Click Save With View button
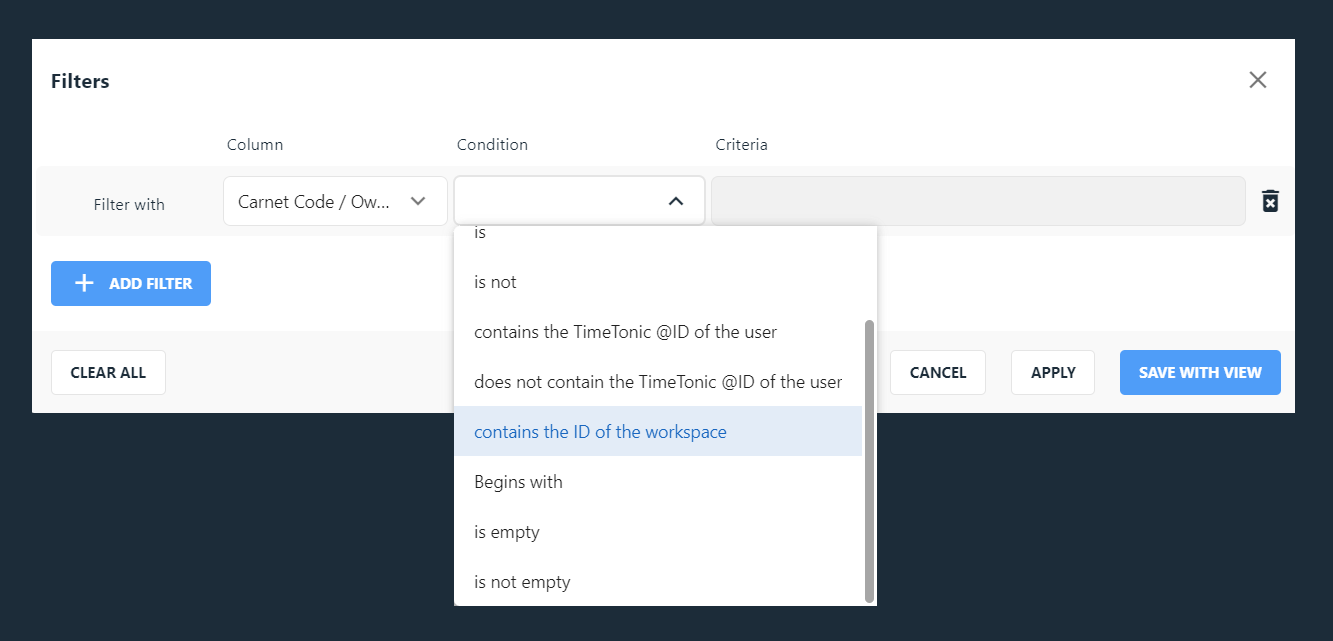The height and width of the screenshot is (641, 1333). (x=1199, y=373)
